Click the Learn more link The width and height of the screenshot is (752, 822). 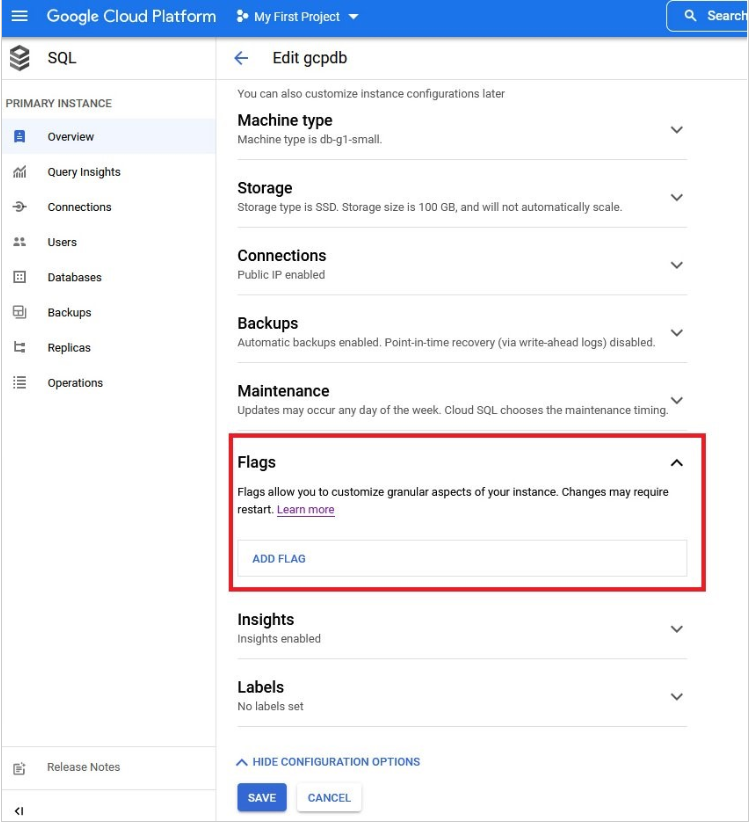[306, 510]
